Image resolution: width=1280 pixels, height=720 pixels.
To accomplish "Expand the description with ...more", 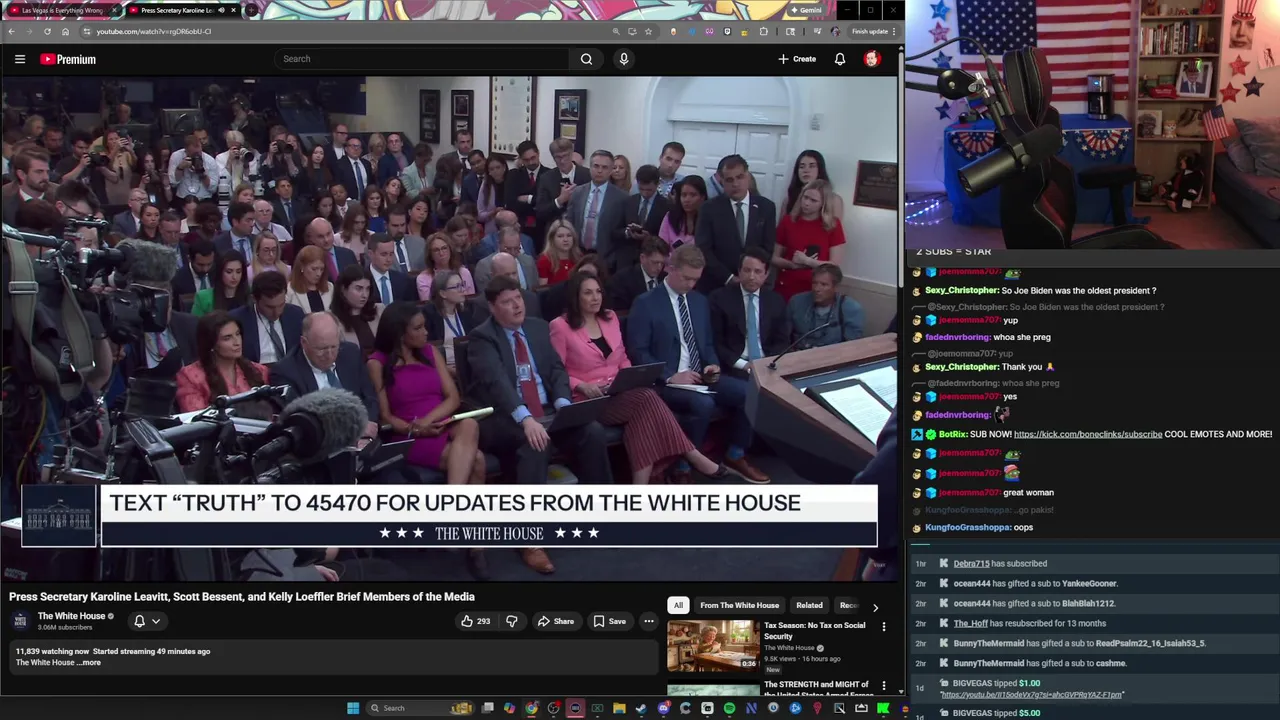I will [90, 662].
